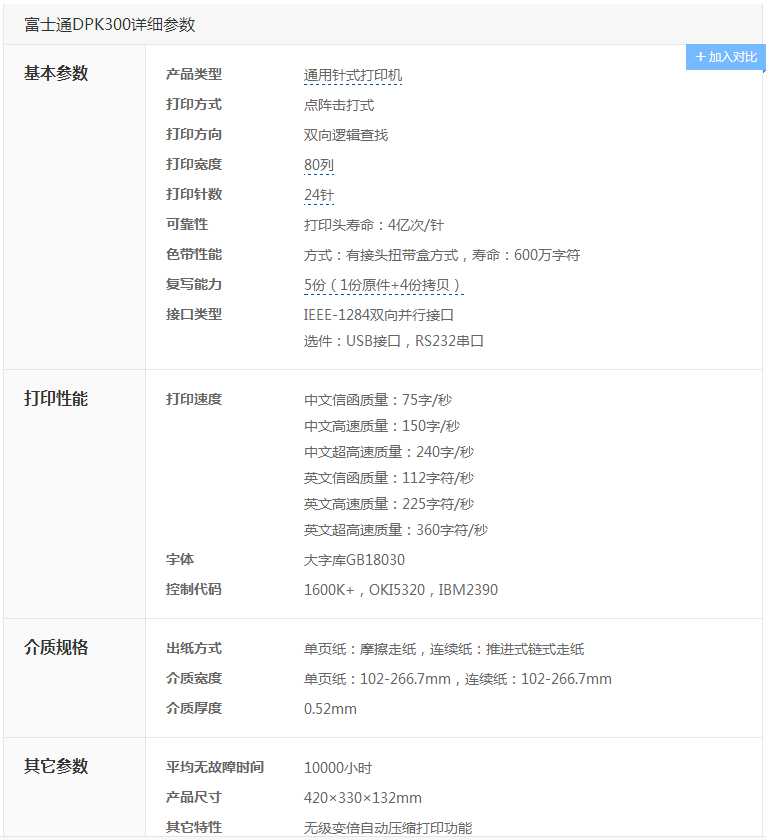
Task: Select the 出纸方式 label
Action: point(193,648)
